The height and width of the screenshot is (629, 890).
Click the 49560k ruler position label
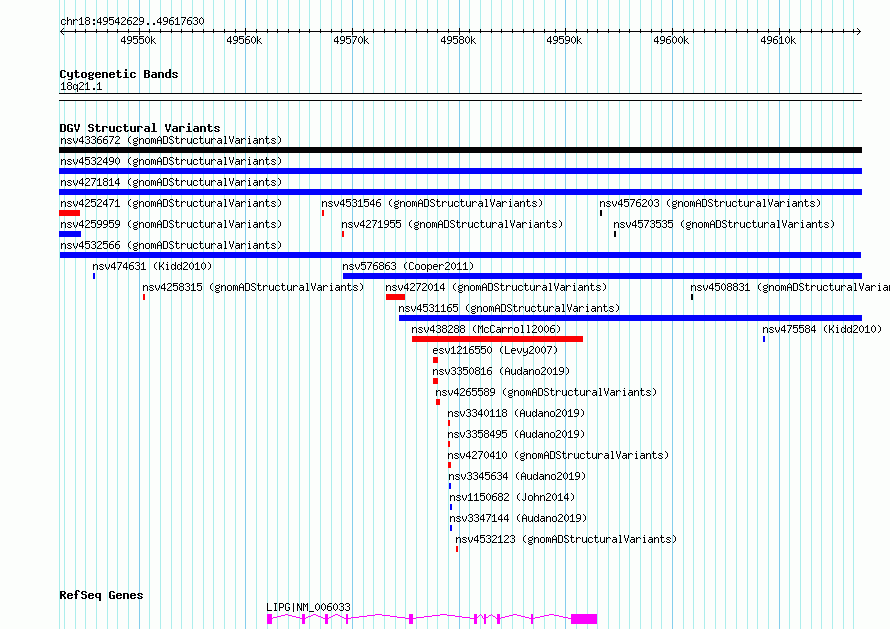point(244,40)
